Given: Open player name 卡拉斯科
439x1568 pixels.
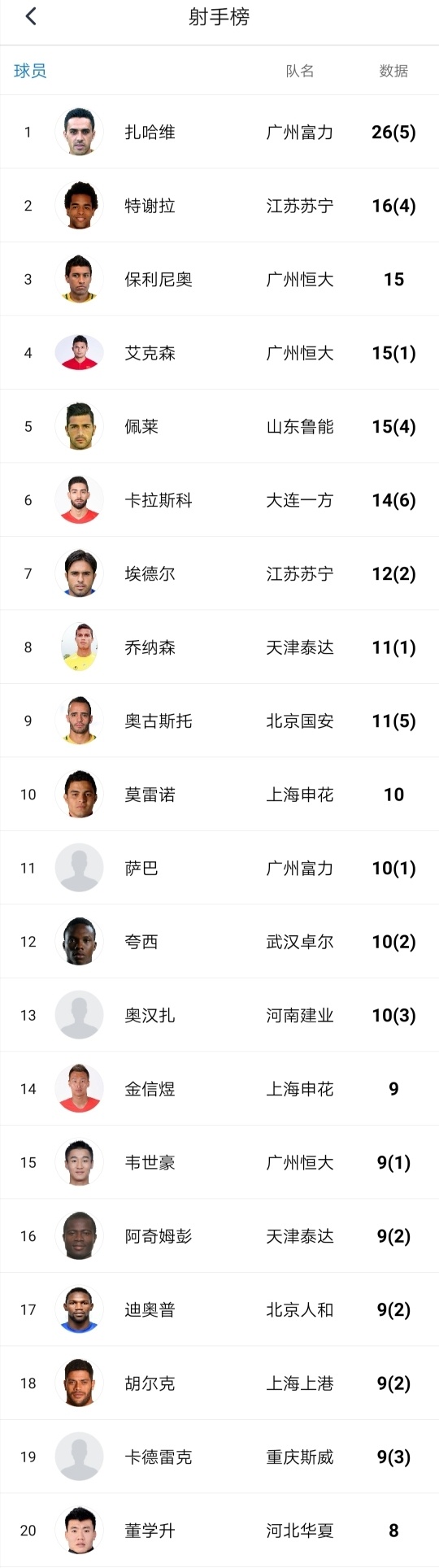Looking at the screenshot, I should coord(159,500).
